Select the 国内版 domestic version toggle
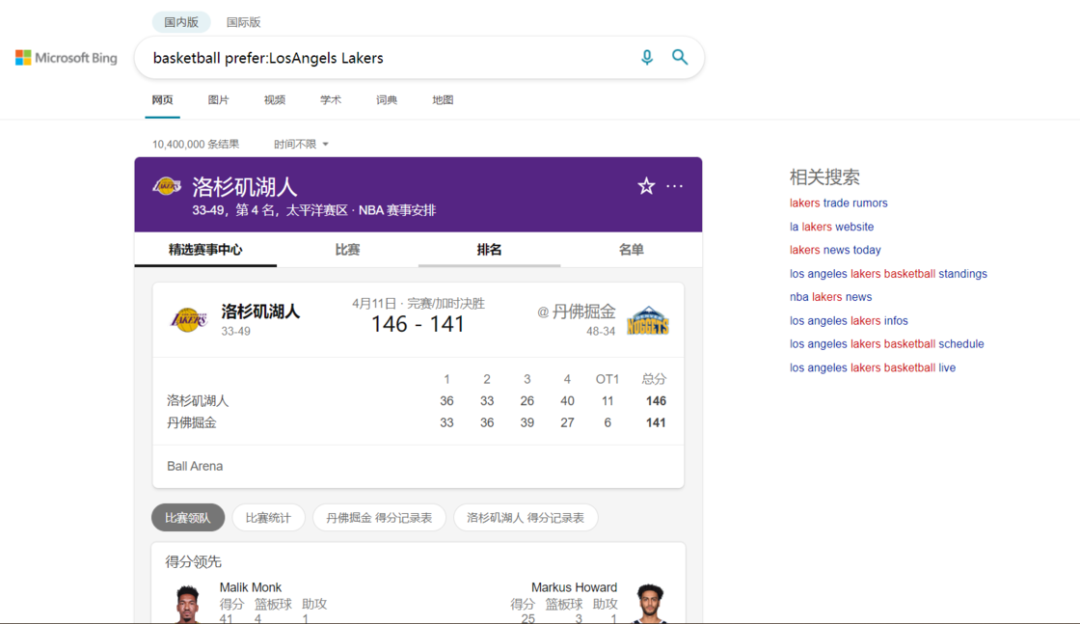Screen dimensions: 1080x624 coord(181,22)
